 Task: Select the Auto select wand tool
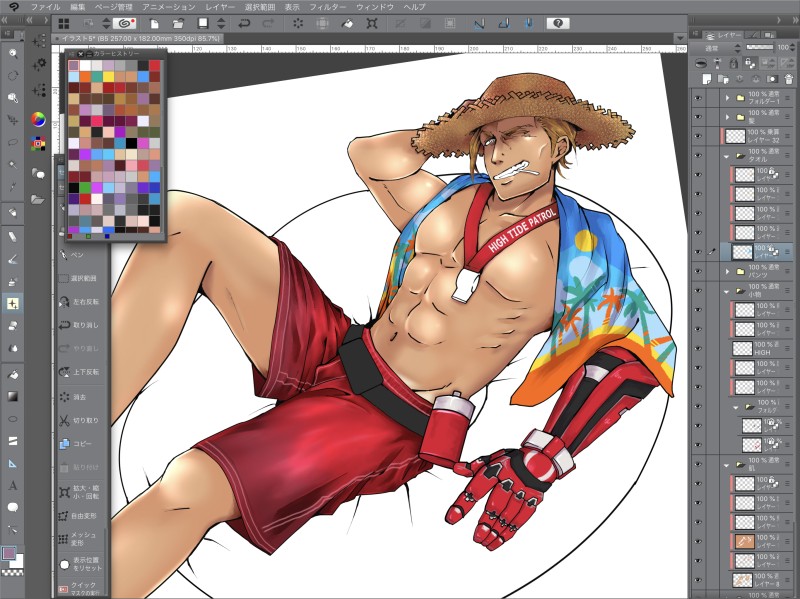(x=13, y=165)
